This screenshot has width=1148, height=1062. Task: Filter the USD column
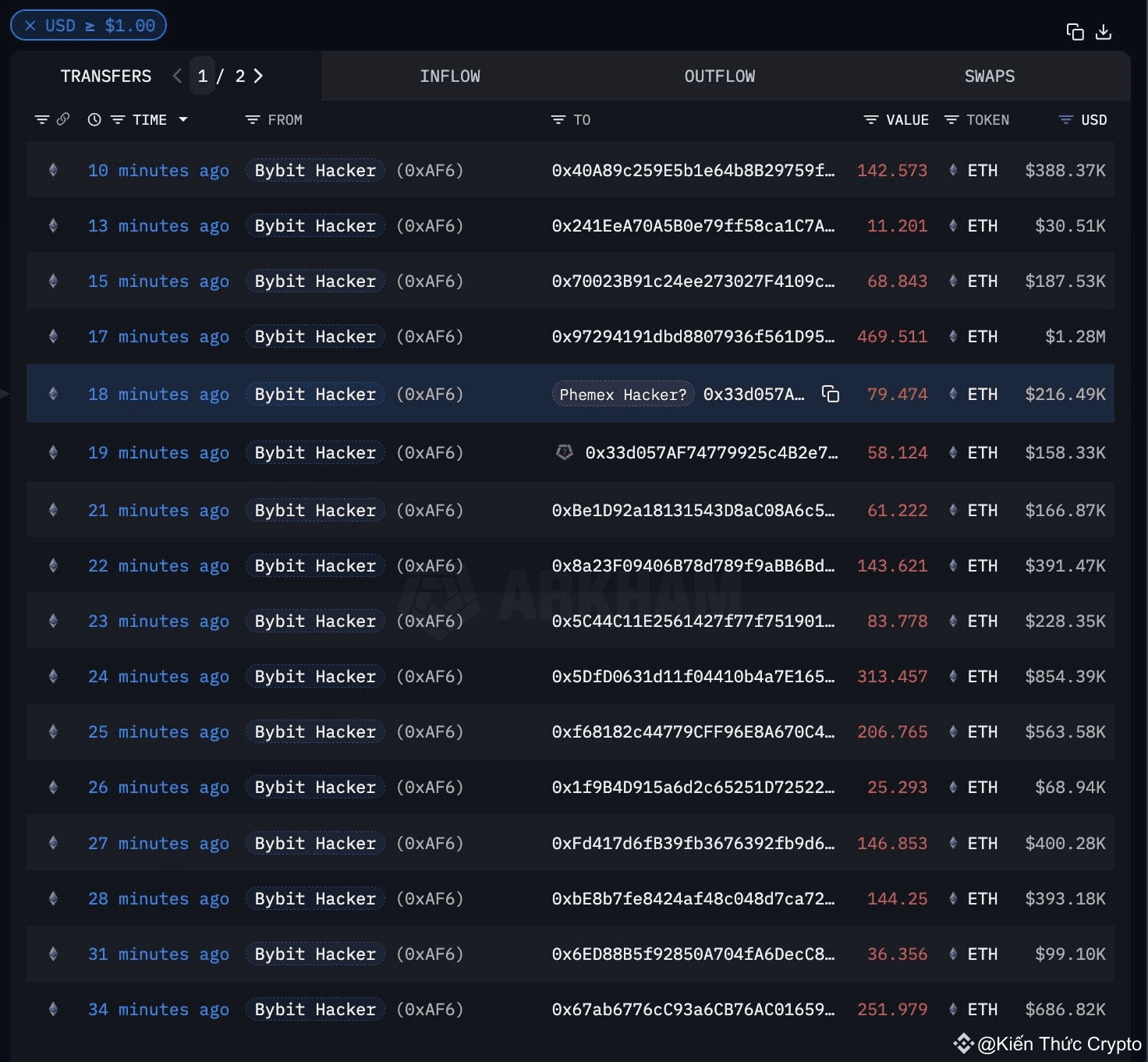(1065, 119)
